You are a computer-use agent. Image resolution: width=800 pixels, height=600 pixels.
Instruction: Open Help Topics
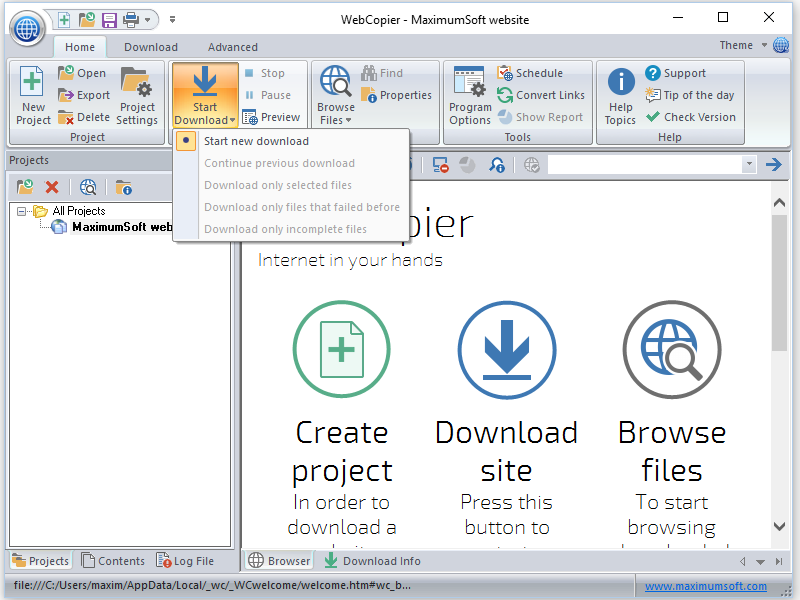click(x=620, y=95)
